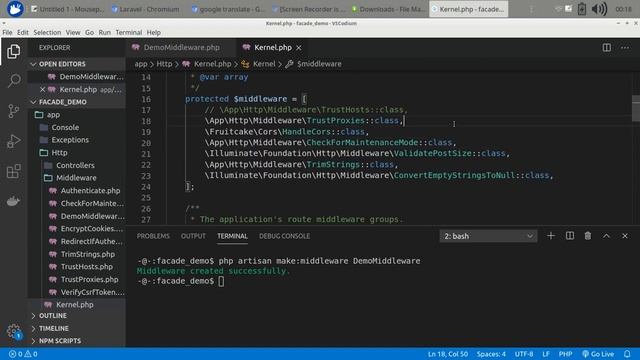
Task: Split the editor right
Action: click(607, 48)
